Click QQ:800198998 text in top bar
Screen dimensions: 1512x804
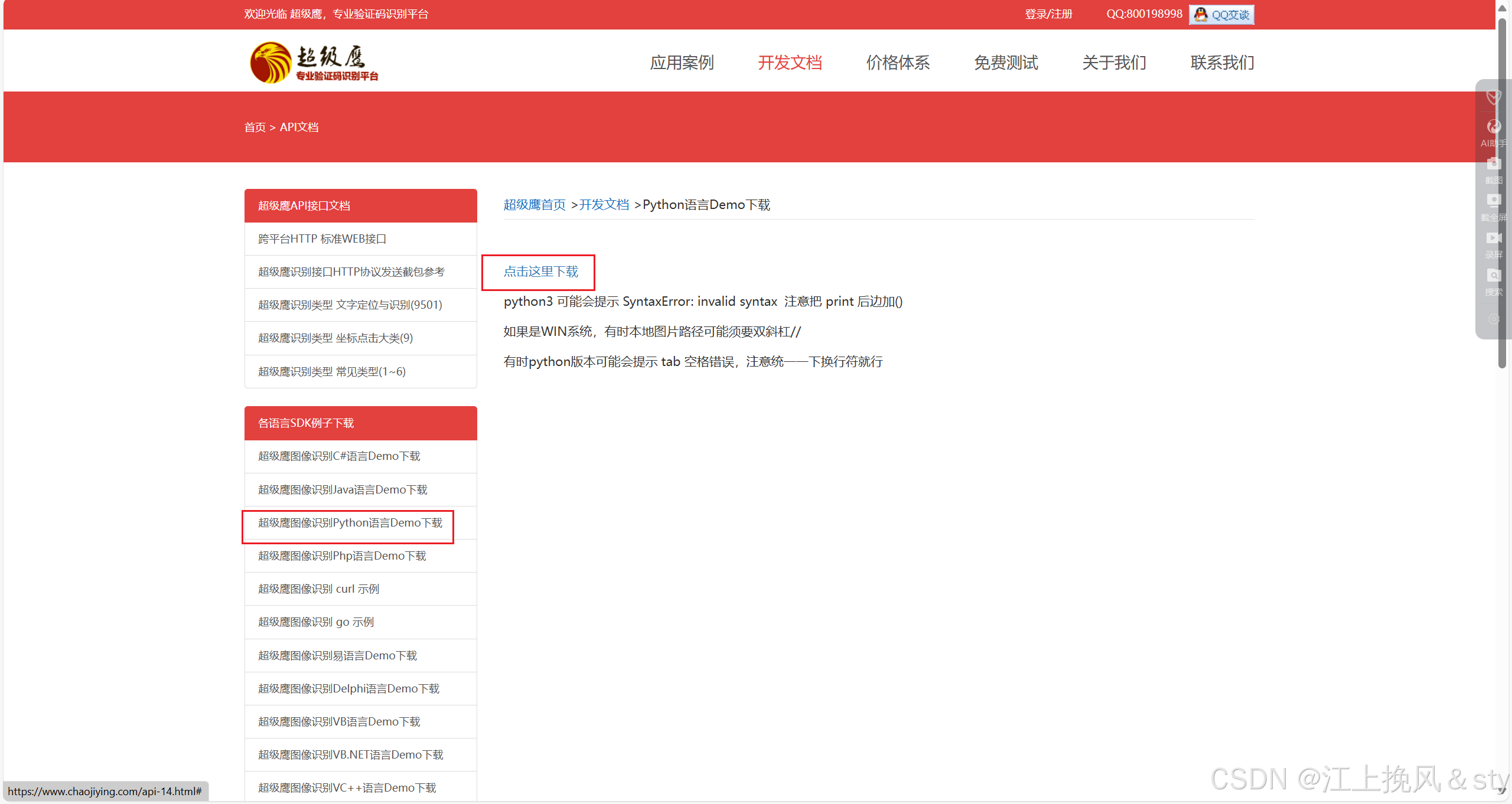(x=1144, y=14)
